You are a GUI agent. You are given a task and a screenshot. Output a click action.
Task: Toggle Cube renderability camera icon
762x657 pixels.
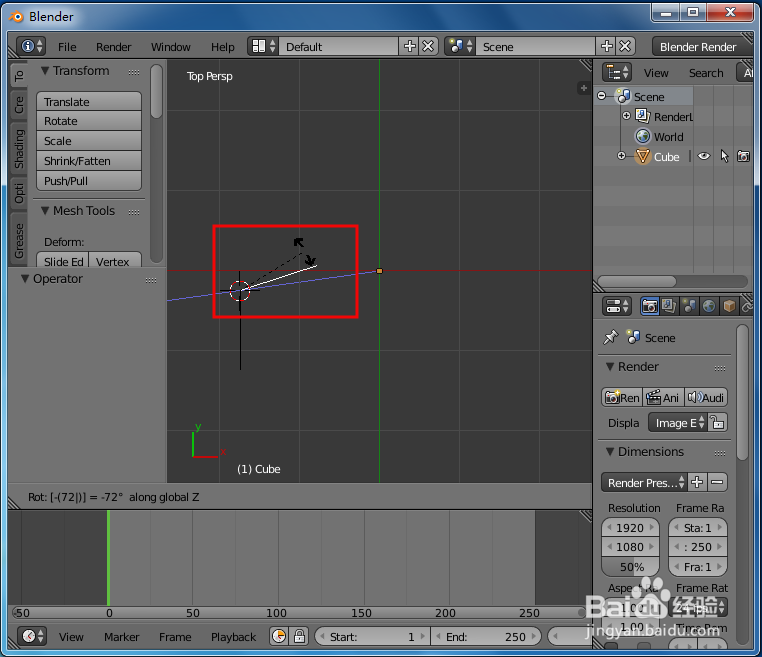(x=744, y=156)
